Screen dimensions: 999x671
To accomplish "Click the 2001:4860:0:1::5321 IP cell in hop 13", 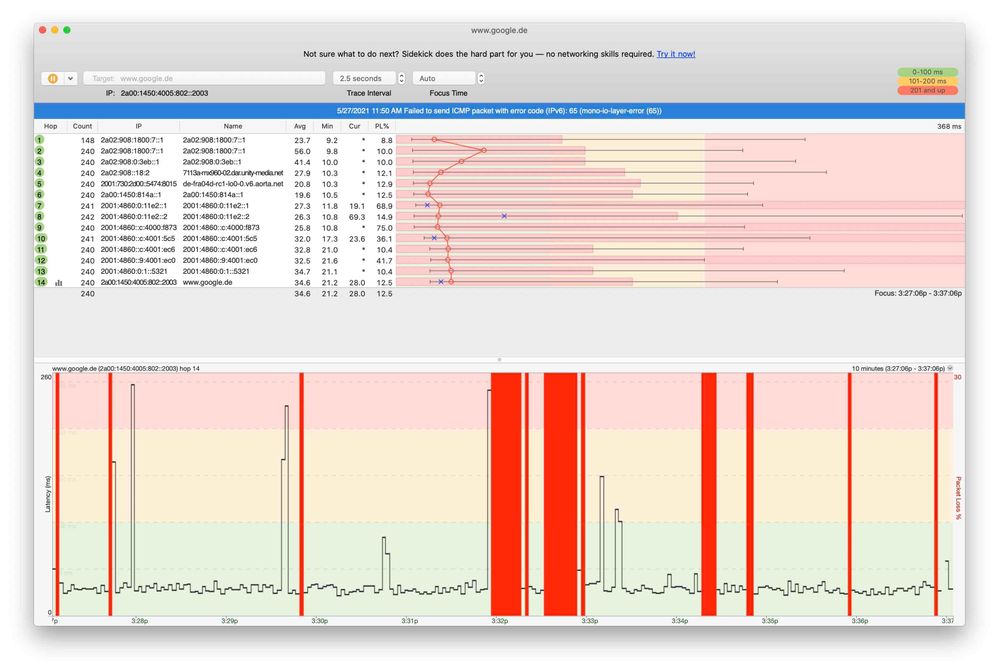I will (x=134, y=271).
